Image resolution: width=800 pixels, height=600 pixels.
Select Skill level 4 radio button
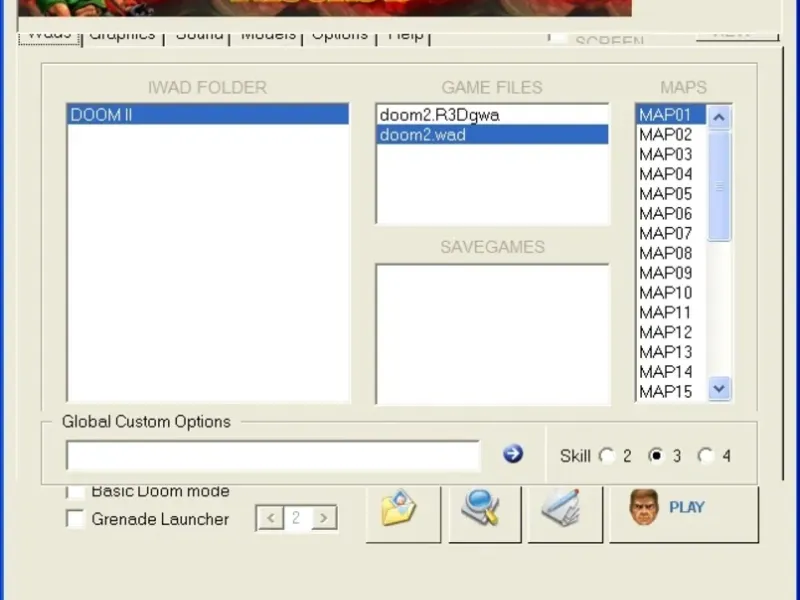(706, 455)
